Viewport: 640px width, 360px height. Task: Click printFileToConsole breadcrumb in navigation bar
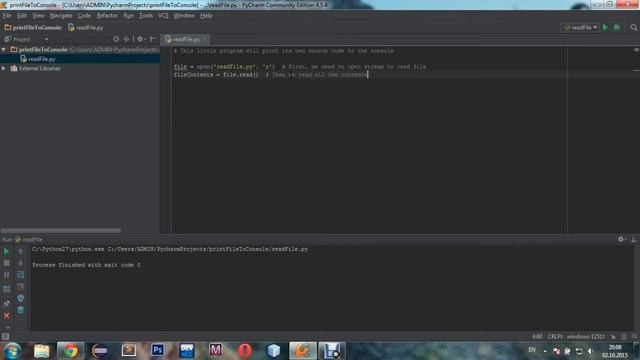tap(33, 28)
